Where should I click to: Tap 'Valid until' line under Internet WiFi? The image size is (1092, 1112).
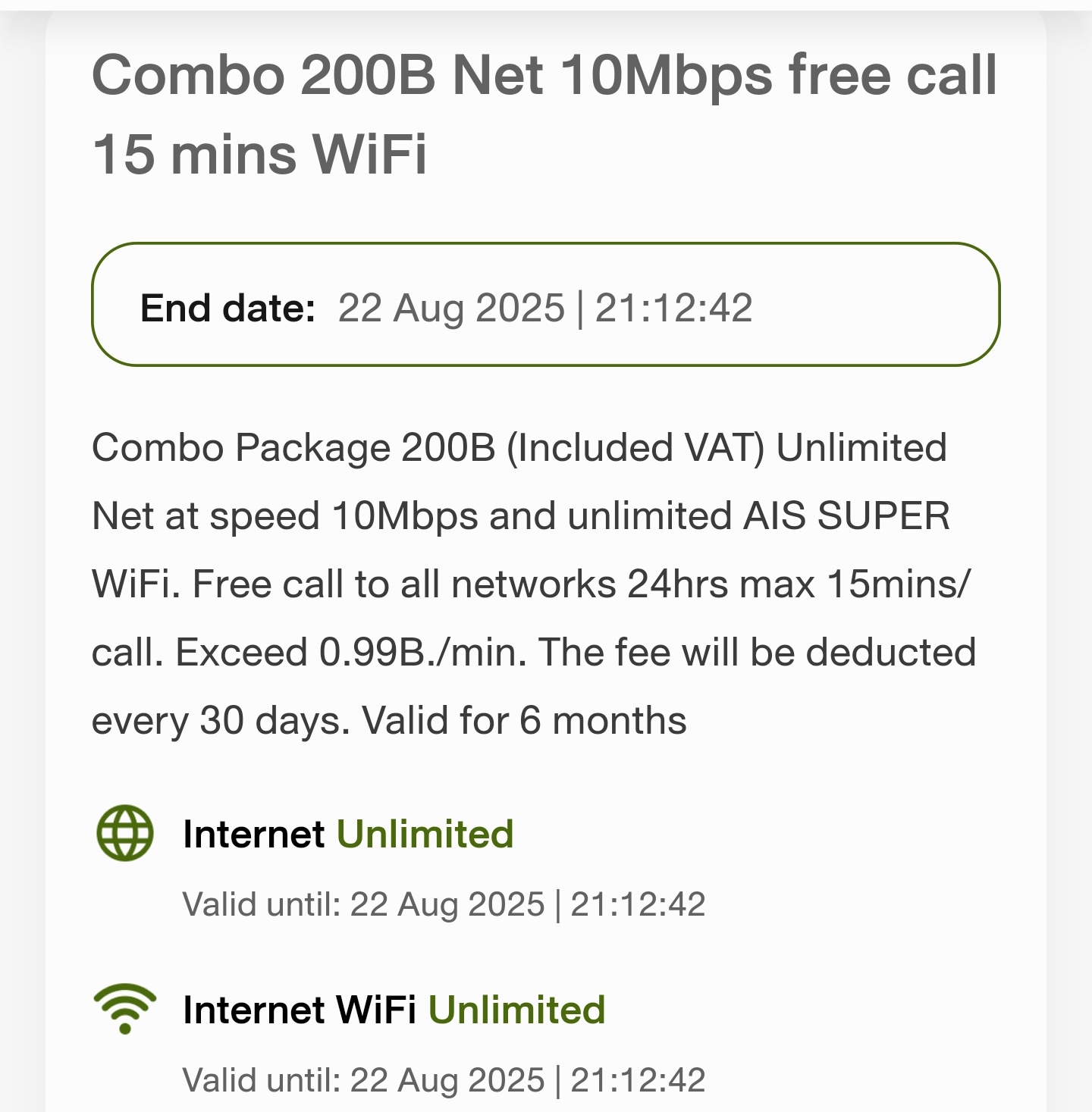point(444,1080)
